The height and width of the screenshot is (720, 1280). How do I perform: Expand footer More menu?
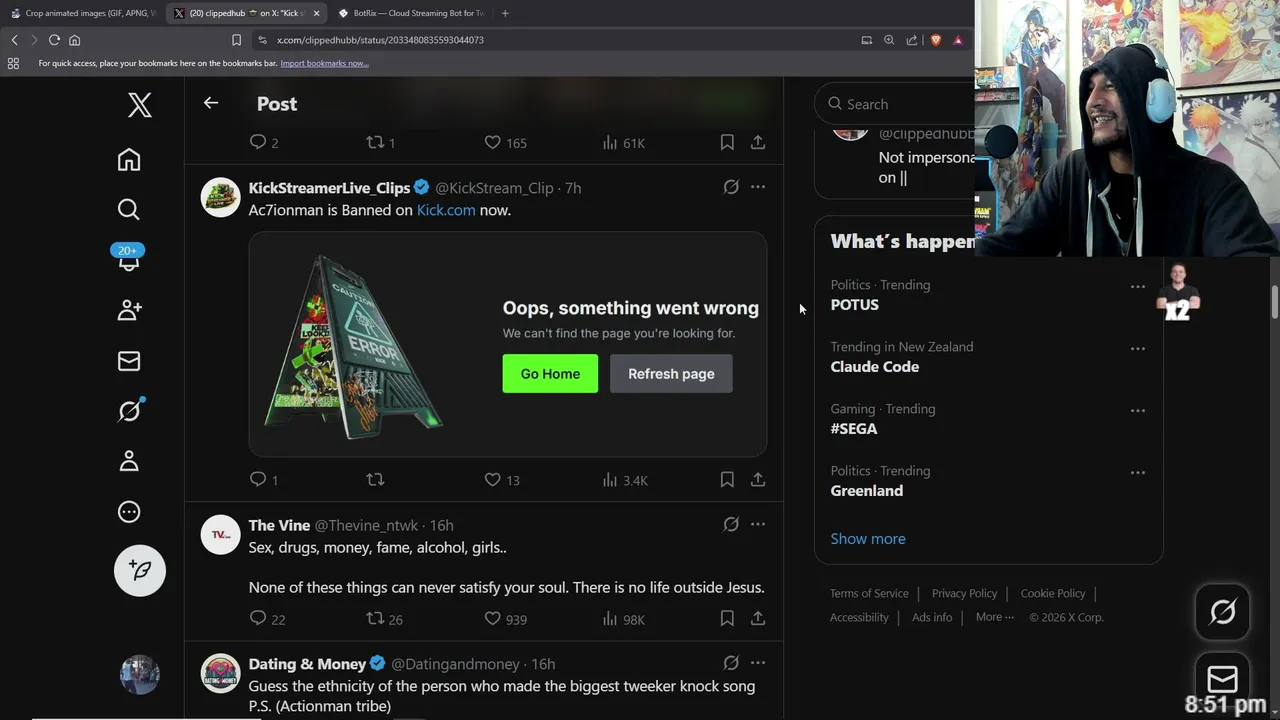pos(995,617)
